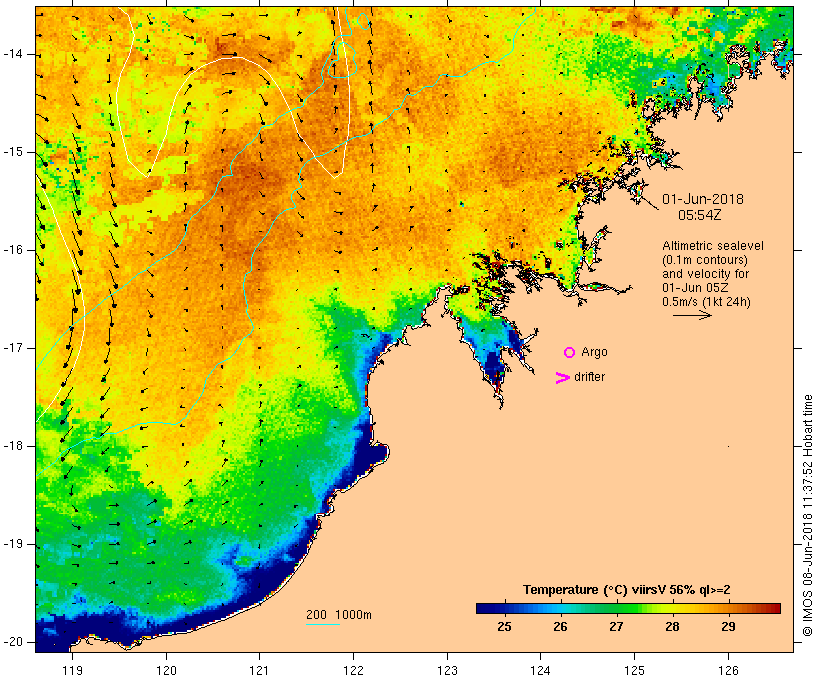Click the longitude axis label '125'
Image resolution: width=820 pixels, height=680 pixels.
click(x=635, y=671)
